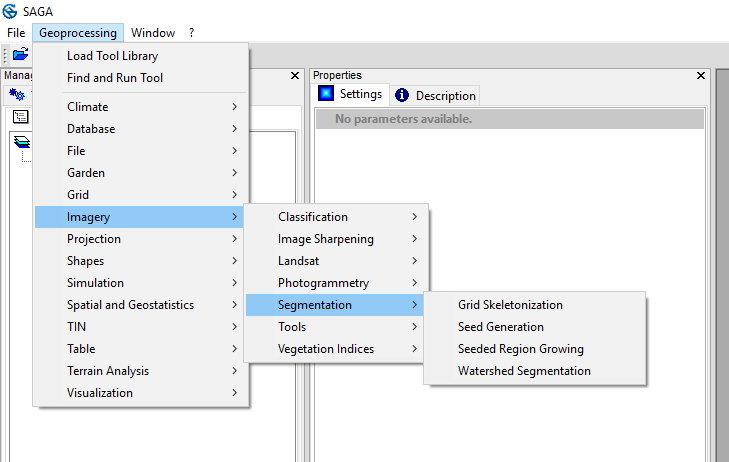
Task: Click the Geoprocessing menu
Action: (78, 33)
